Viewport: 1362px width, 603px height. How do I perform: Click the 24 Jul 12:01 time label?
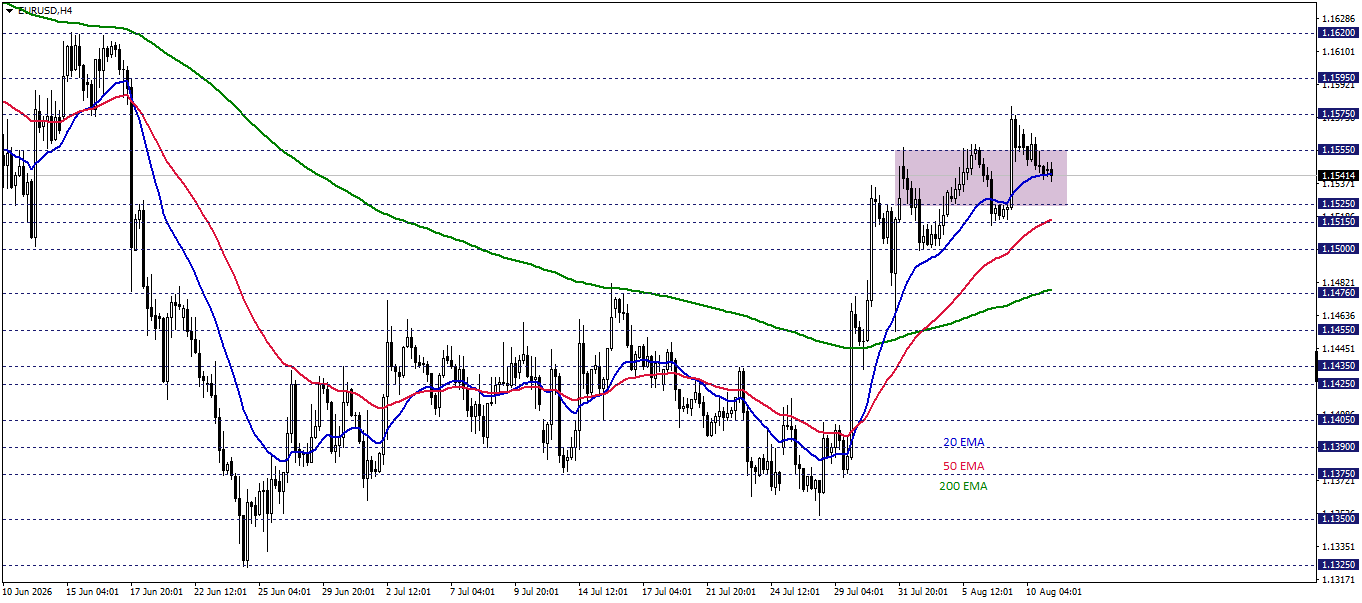click(x=796, y=592)
